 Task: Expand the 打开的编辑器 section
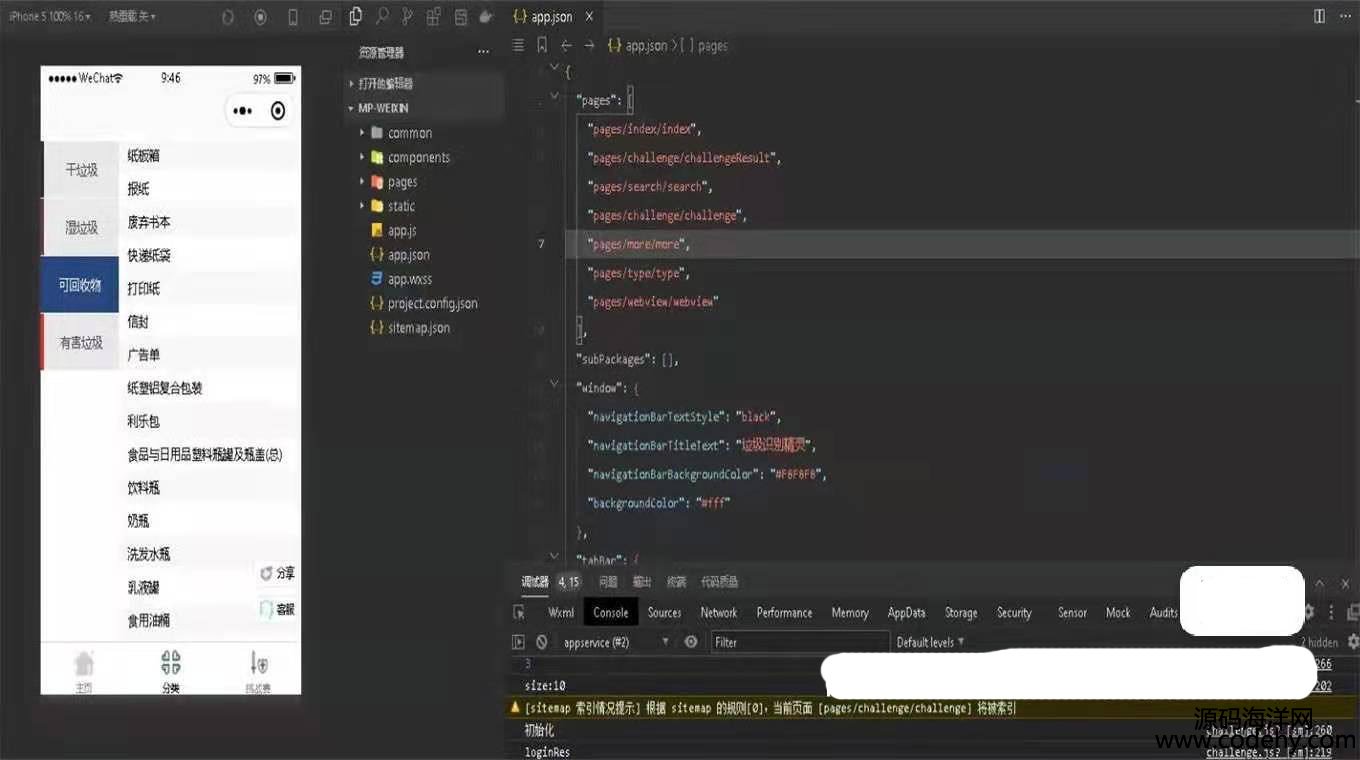[x=424, y=83]
